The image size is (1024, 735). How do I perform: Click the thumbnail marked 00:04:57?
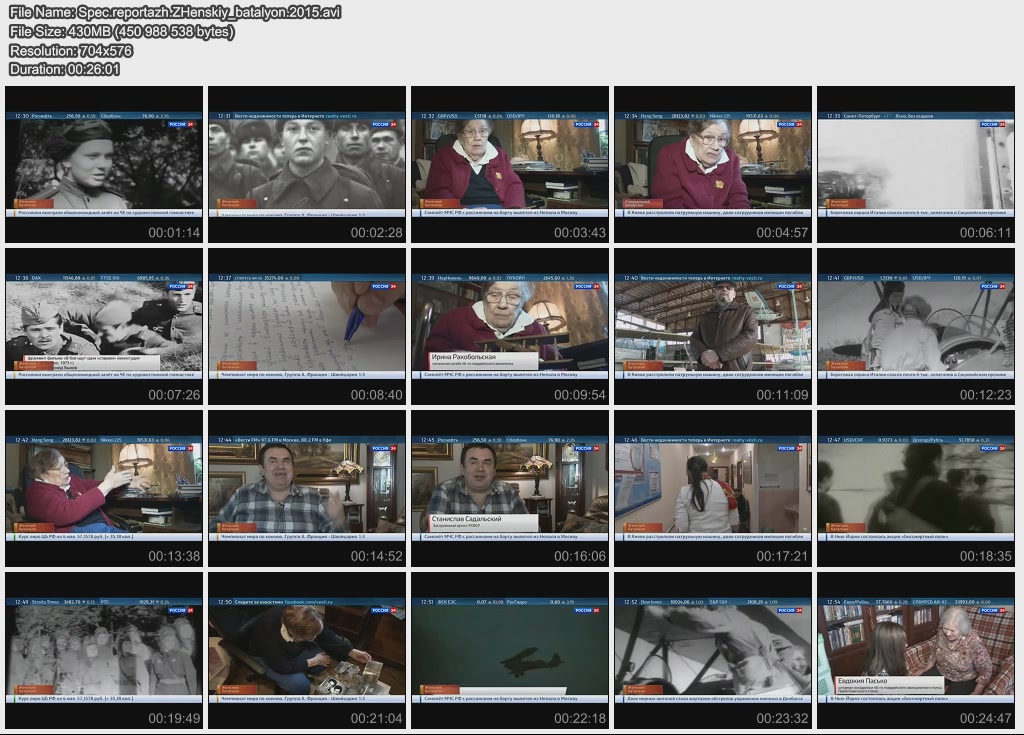coord(713,164)
